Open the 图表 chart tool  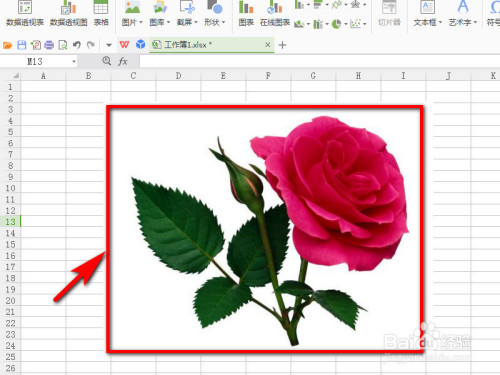click(246, 13)
